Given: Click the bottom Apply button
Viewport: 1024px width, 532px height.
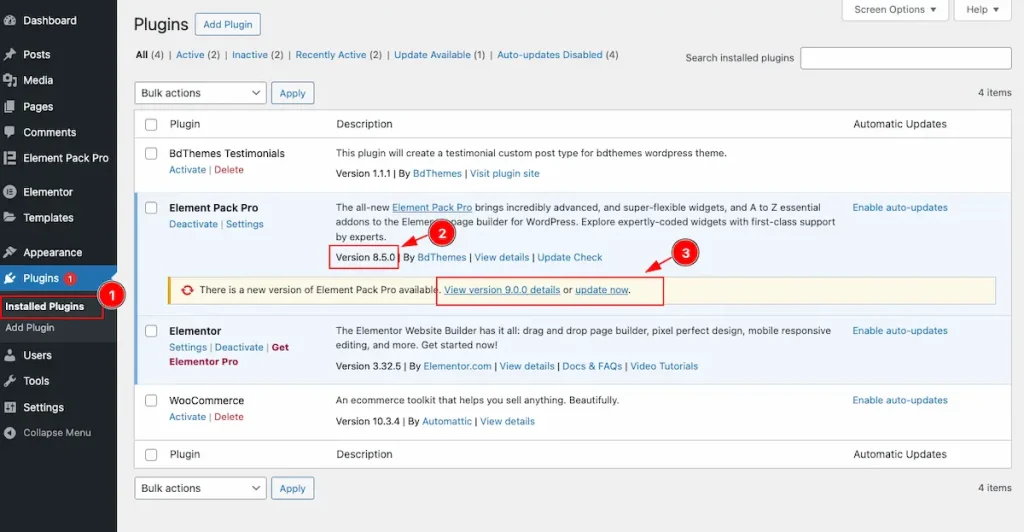Looking at the screenshot, I should tap(293, 488).
